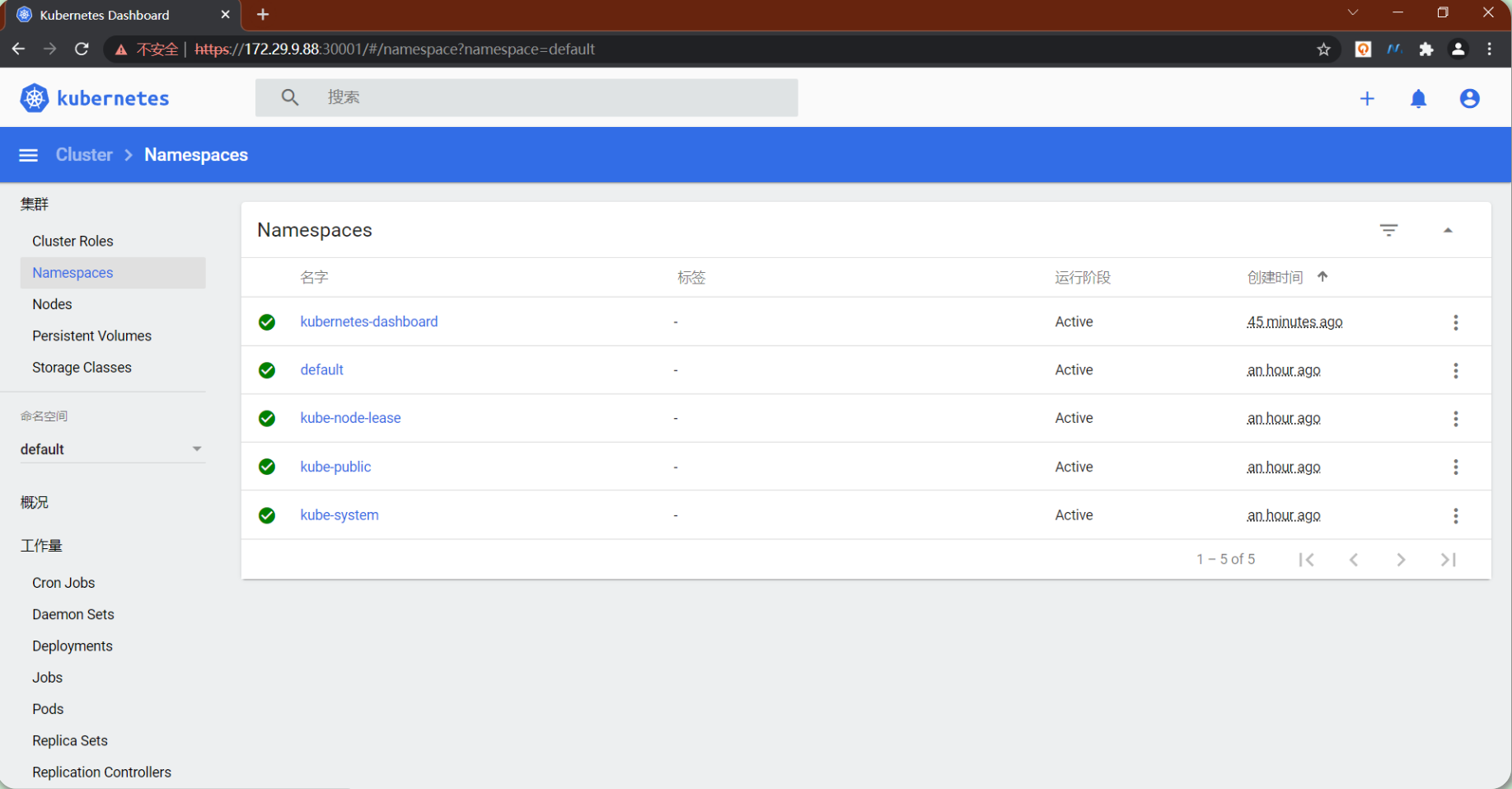Open Replication Controllers in sidebar
This screenshot has width=1512, height=789.
(101, 773)
